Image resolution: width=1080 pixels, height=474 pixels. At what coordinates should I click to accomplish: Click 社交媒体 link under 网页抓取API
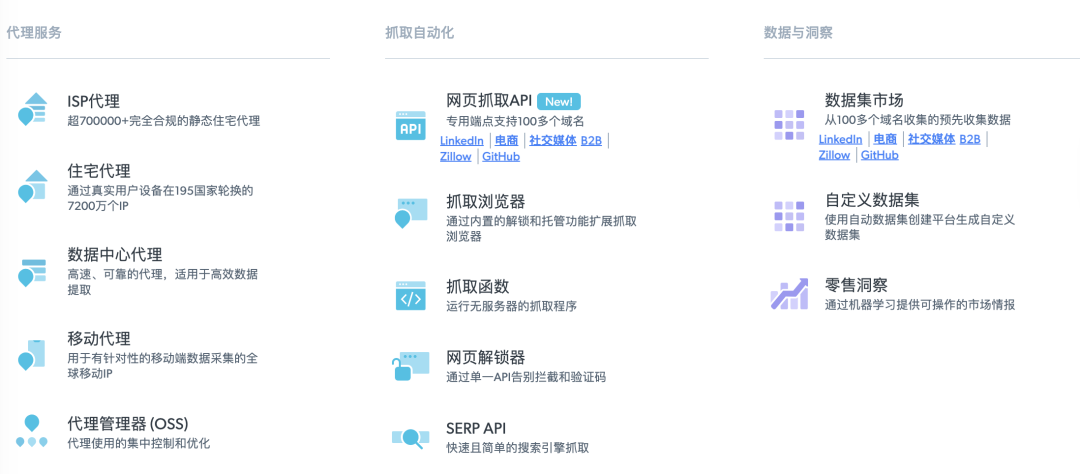(x=553, y=140)
